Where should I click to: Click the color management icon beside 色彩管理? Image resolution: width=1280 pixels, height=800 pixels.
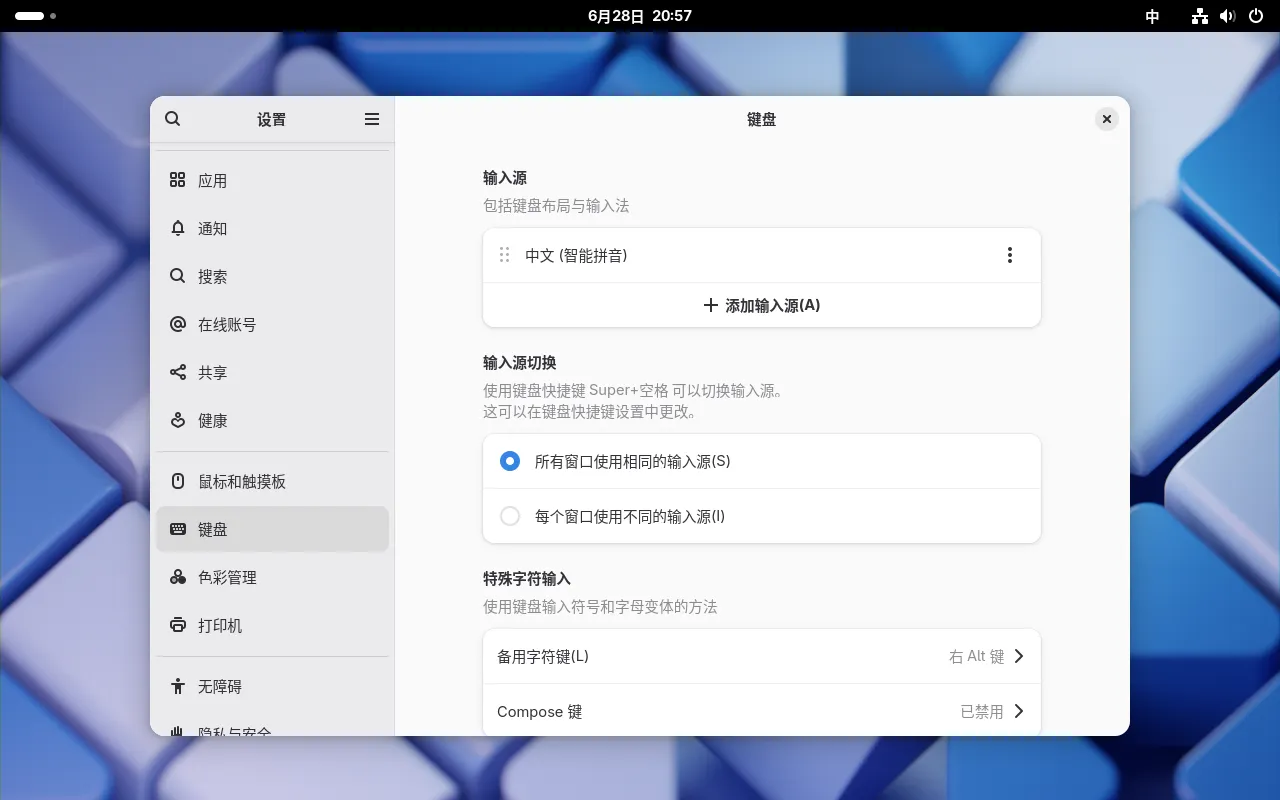(178, 577)
